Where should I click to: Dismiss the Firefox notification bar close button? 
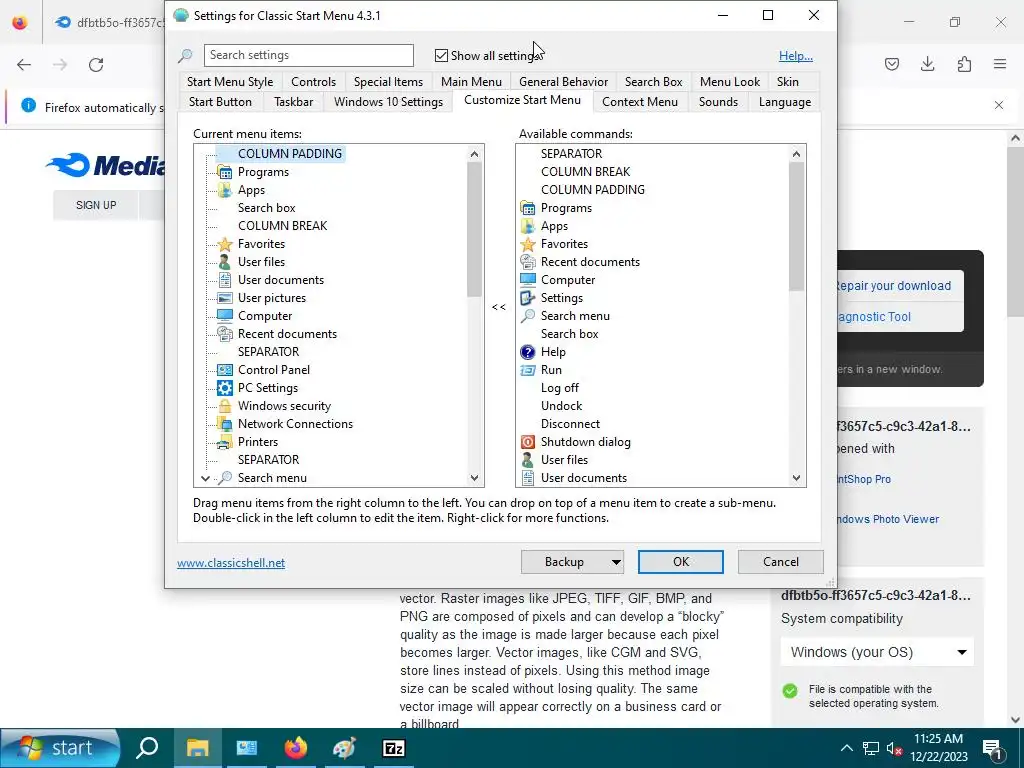click(999, 105)
